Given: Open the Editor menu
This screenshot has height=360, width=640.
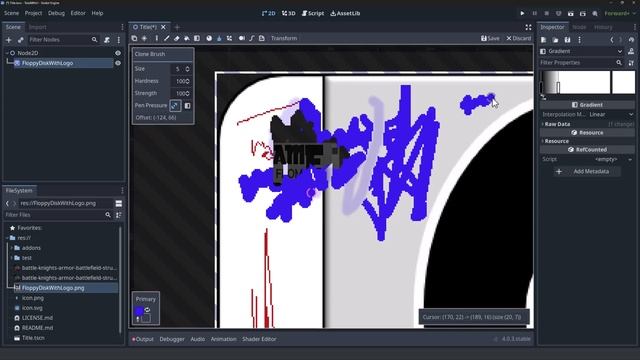Looking at the screenshot, I should click(78, 13).
